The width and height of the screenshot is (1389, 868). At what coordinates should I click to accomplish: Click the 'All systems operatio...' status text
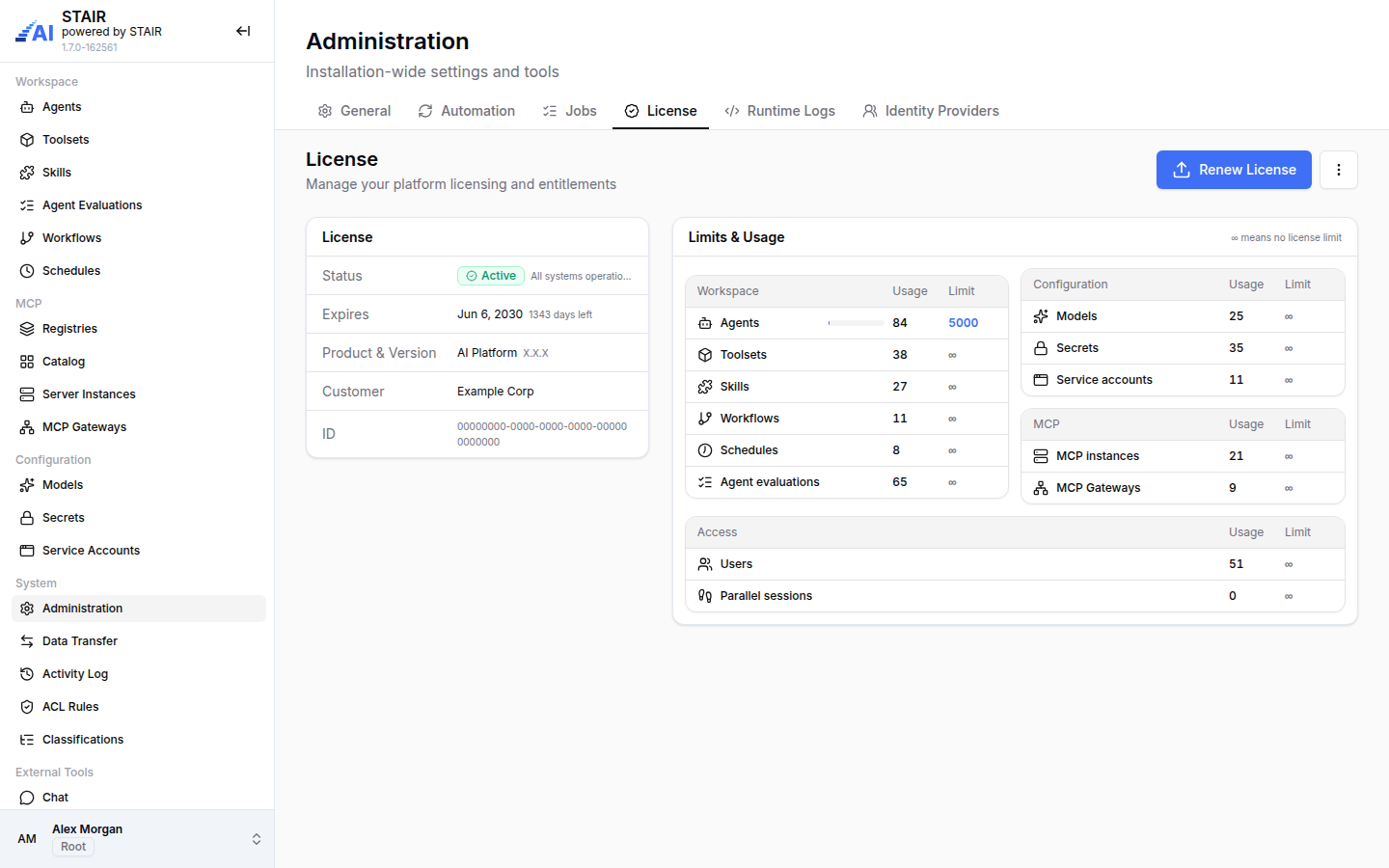click(581, 276)
